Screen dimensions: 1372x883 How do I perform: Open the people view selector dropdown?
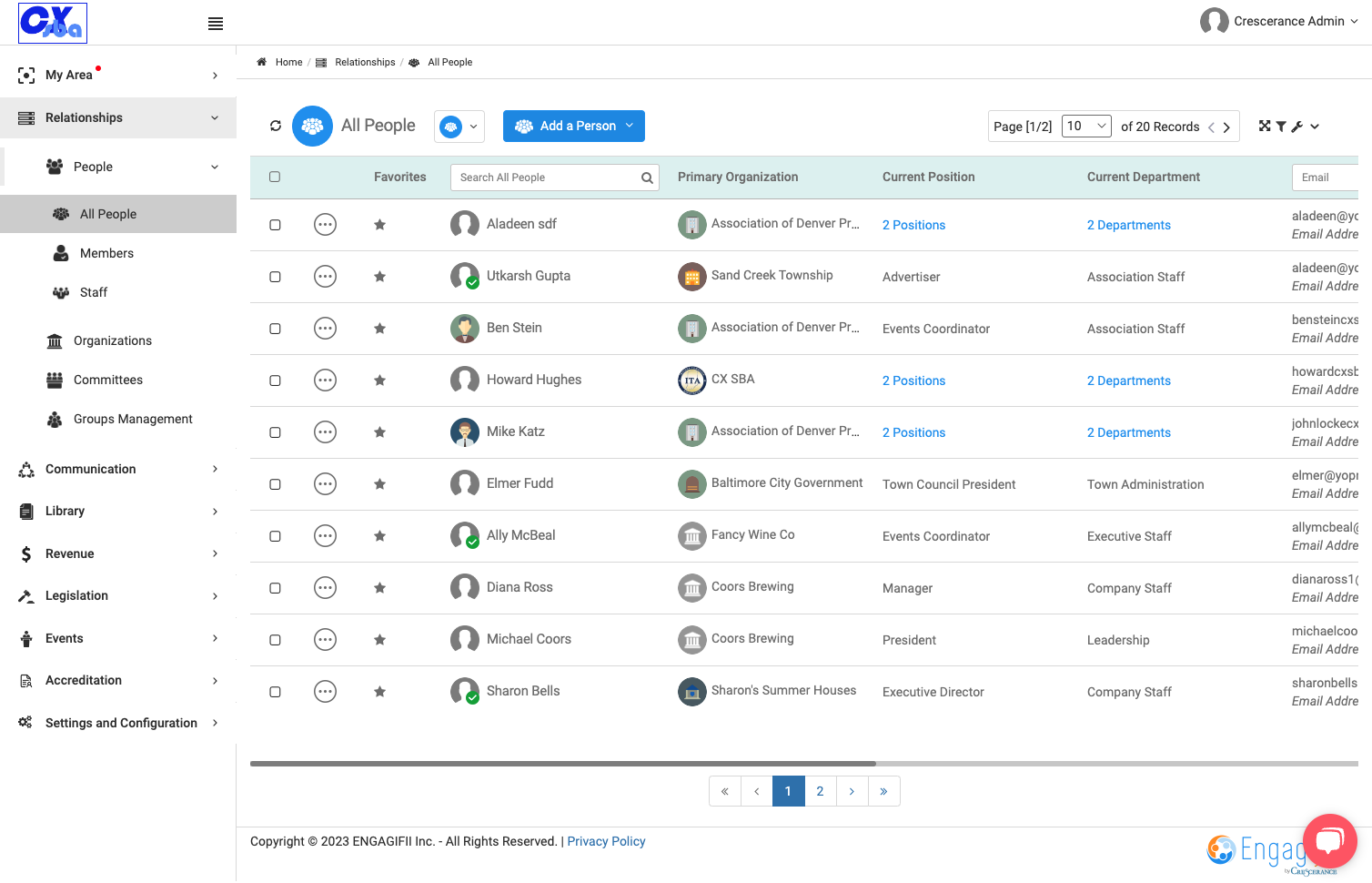pyautogui.click(x=459, y=127)
